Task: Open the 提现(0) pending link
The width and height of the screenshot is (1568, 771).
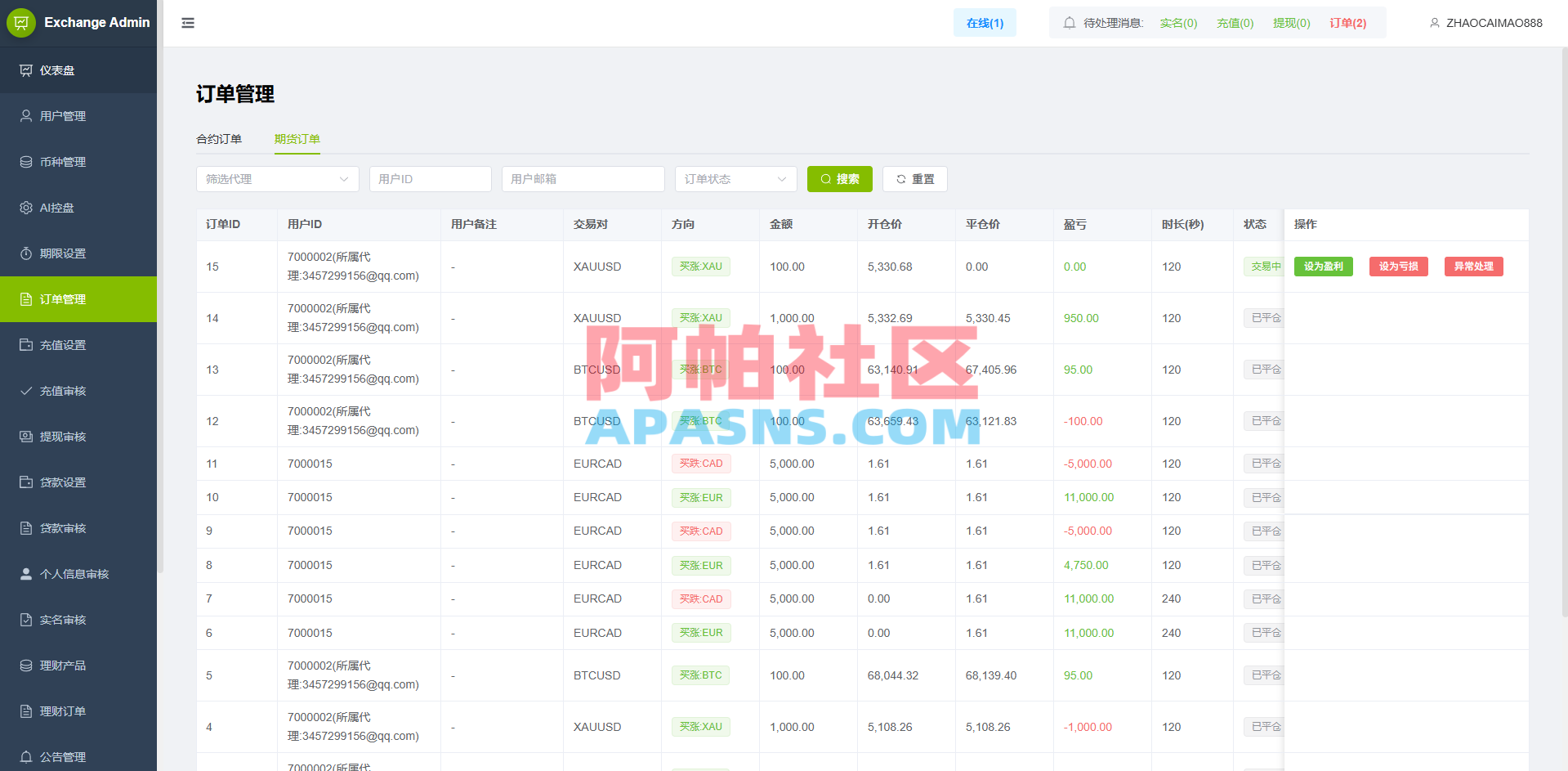Action: tap(1291, 23)
